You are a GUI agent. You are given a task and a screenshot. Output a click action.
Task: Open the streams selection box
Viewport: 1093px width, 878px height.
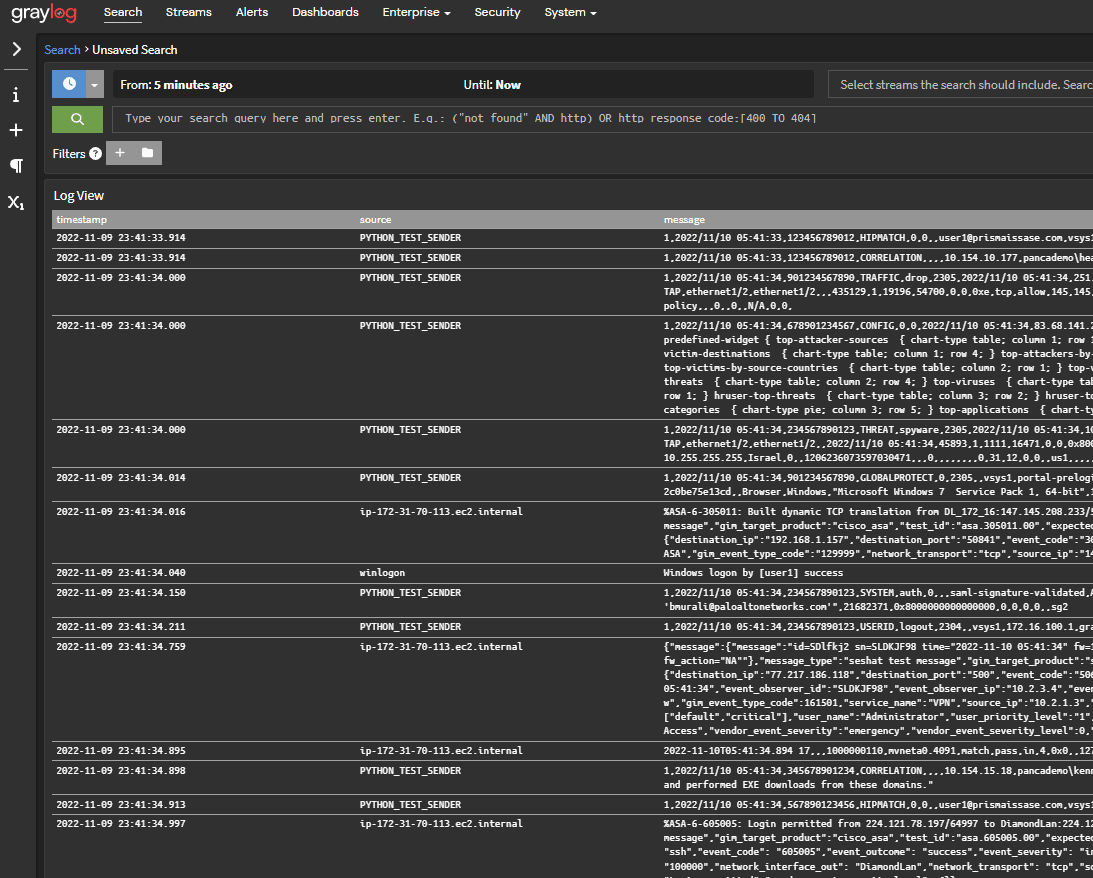tap(960, 85)
